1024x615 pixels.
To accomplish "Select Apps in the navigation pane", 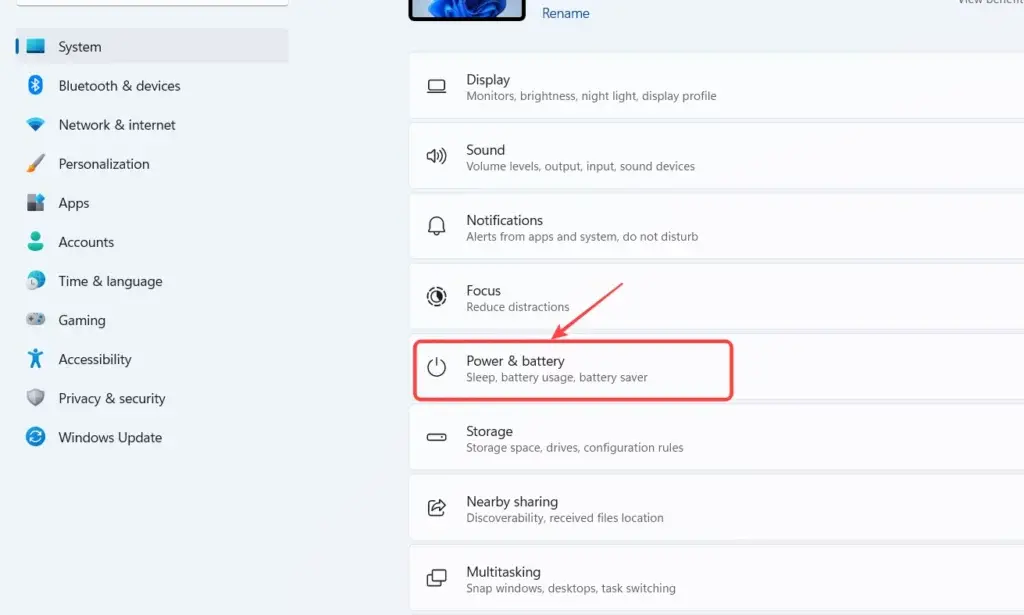I will tap(73, 203).
